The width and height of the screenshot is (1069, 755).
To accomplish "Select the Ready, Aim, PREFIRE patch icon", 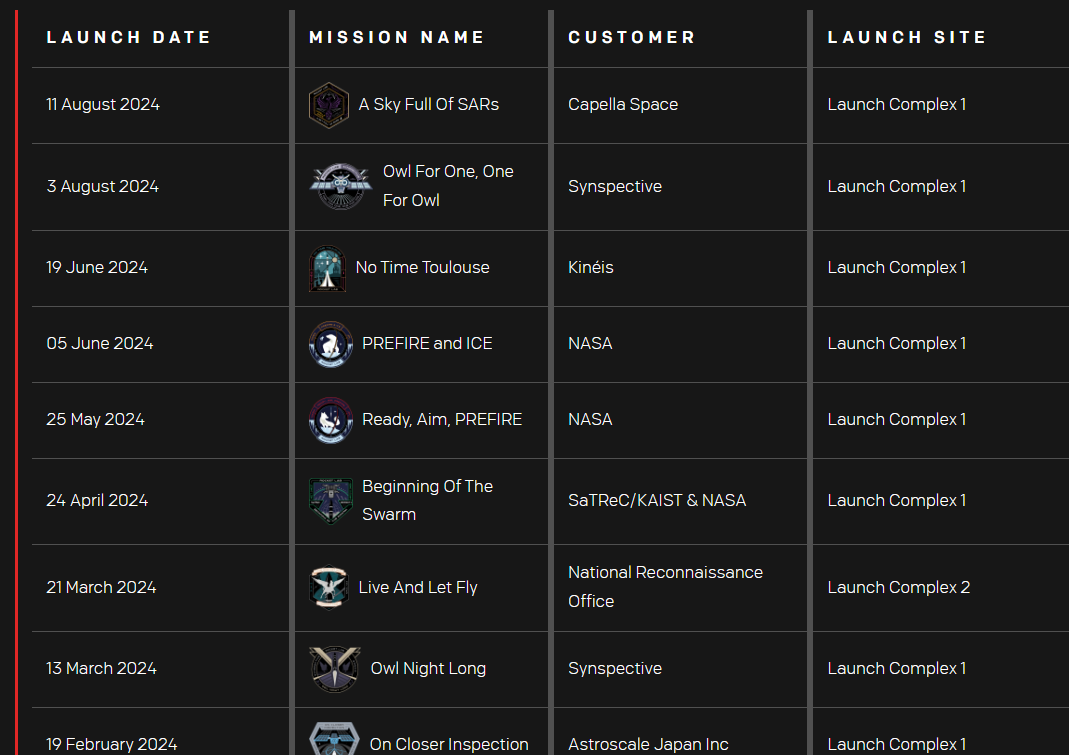I will 331,420.
